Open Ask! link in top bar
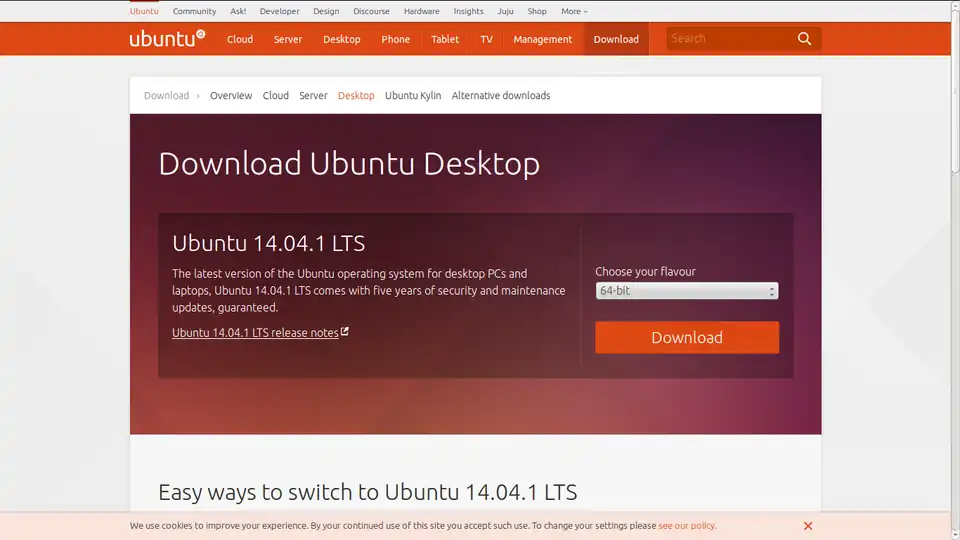This screenshot has height=540, width=960. click(x=238, y=11)
